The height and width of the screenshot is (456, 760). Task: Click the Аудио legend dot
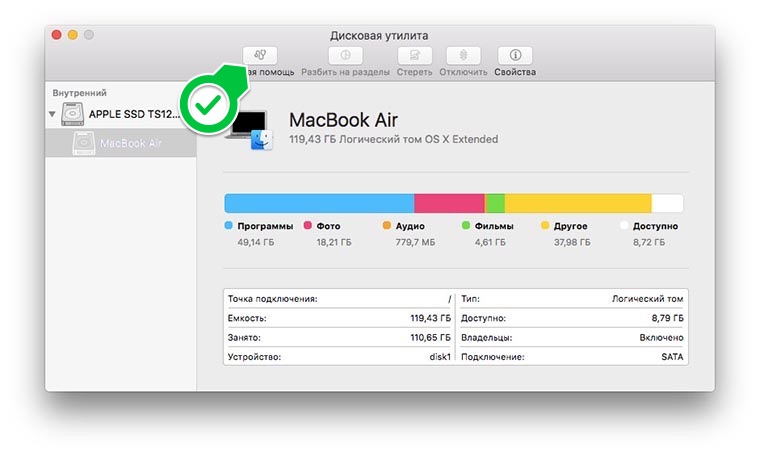pyautogui.click(x=386, y=225)
